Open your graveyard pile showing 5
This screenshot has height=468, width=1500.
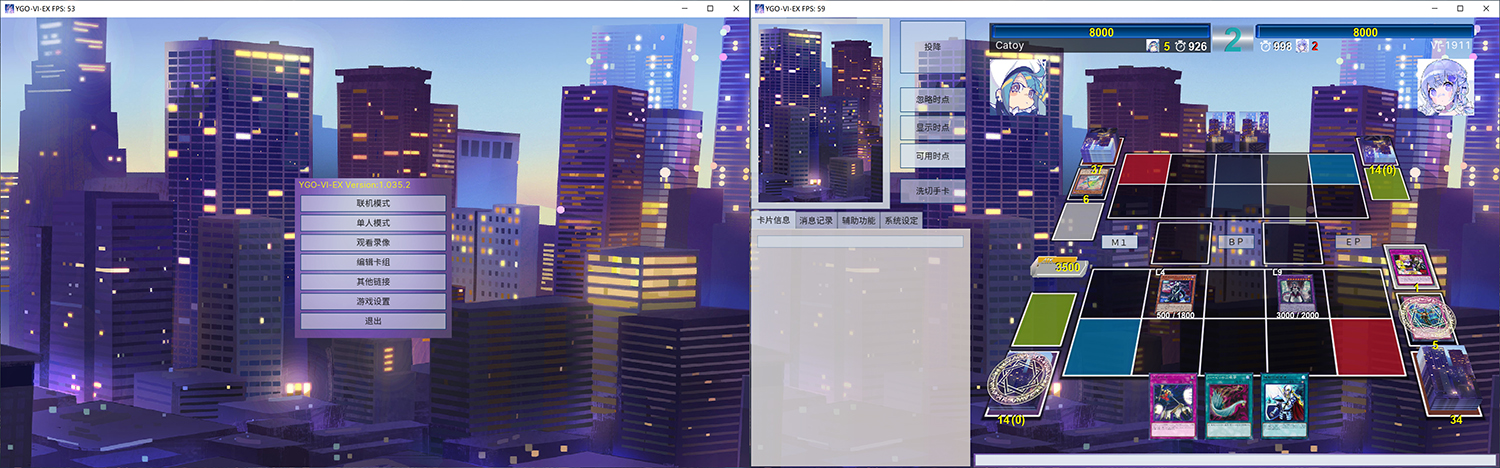[x=1428, y=320]
